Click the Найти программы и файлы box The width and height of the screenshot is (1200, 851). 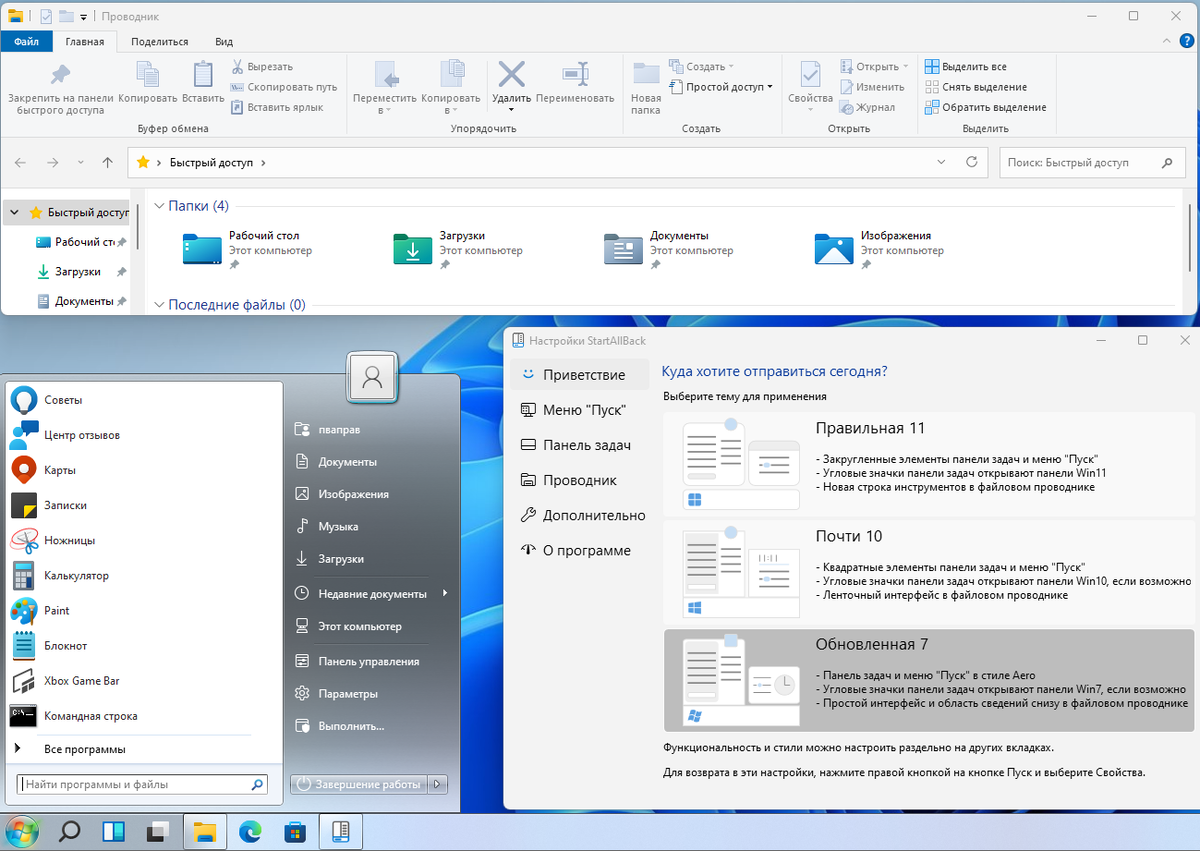(x=143, y=785)
